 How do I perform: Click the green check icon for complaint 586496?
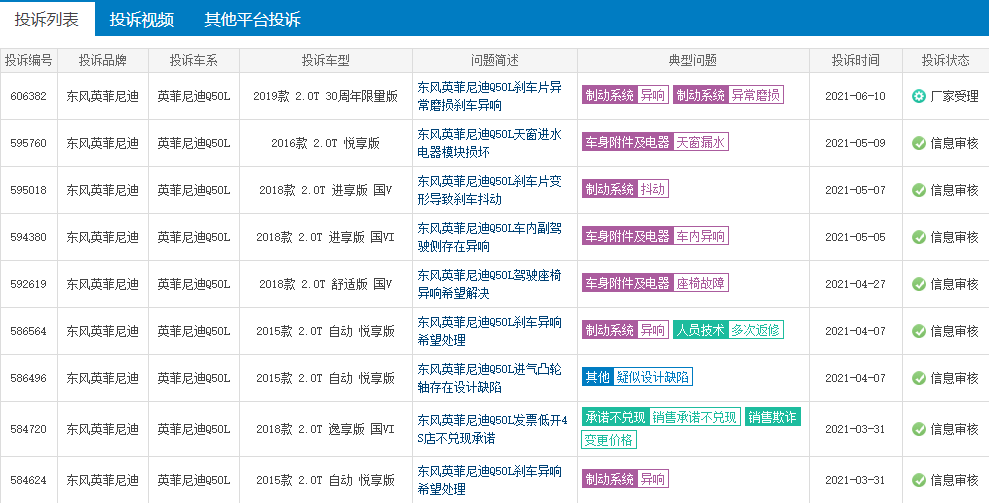point(918,378)
